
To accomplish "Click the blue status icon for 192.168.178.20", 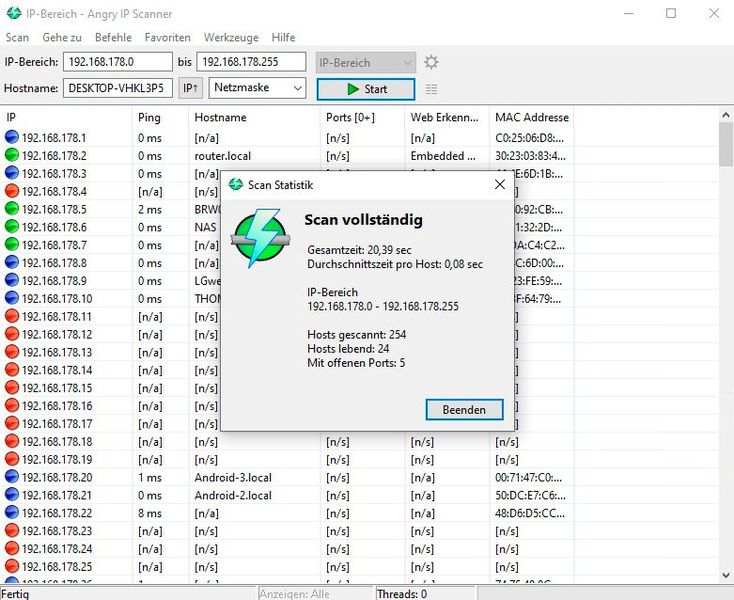I will click(12, 477).
